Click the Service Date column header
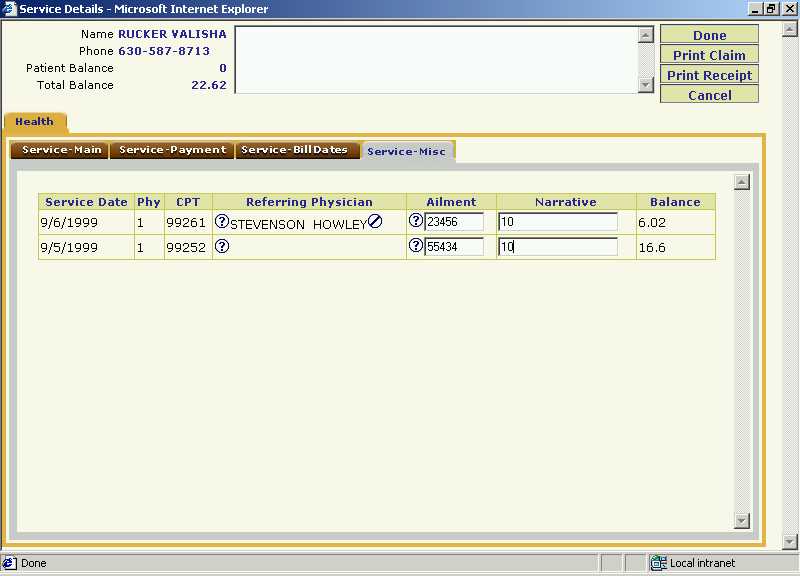 click(86, 202)
